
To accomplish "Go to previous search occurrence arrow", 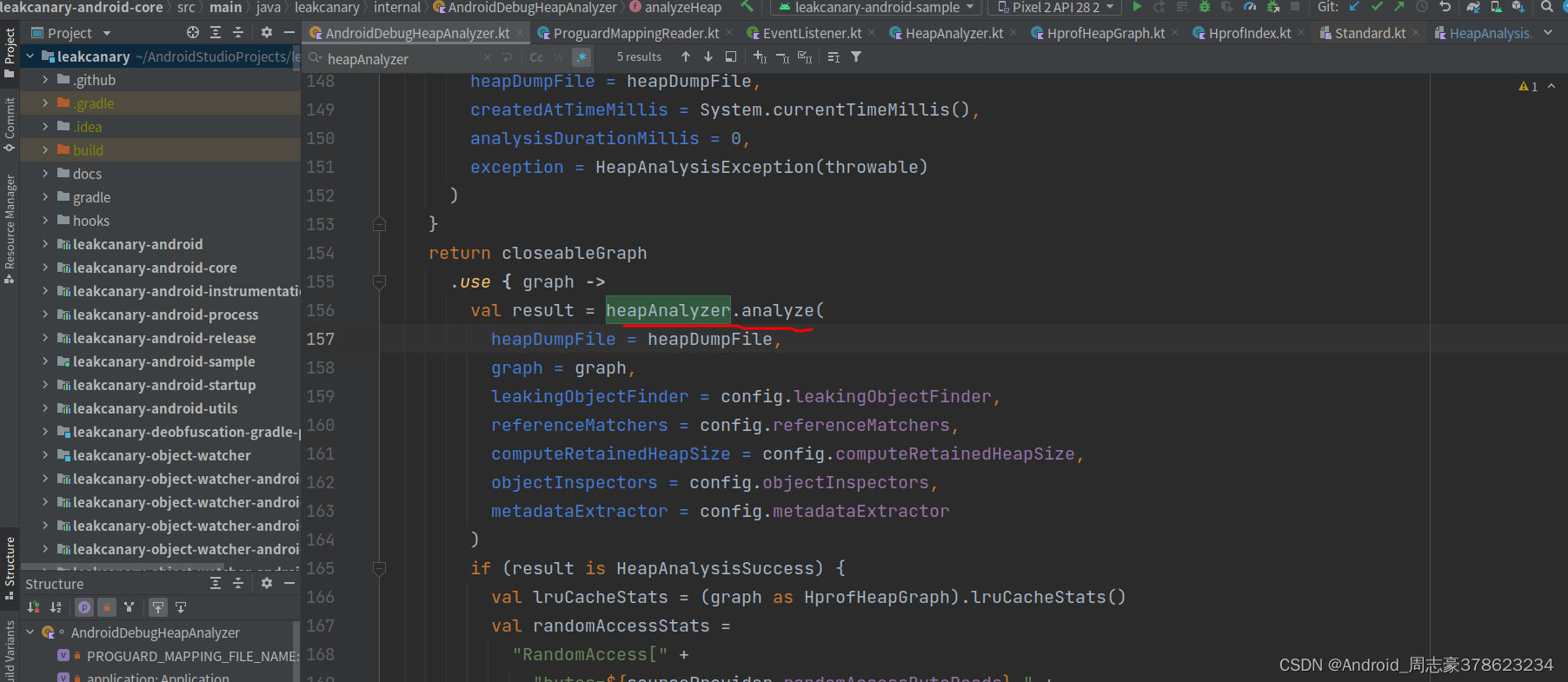I will (686, 57).
